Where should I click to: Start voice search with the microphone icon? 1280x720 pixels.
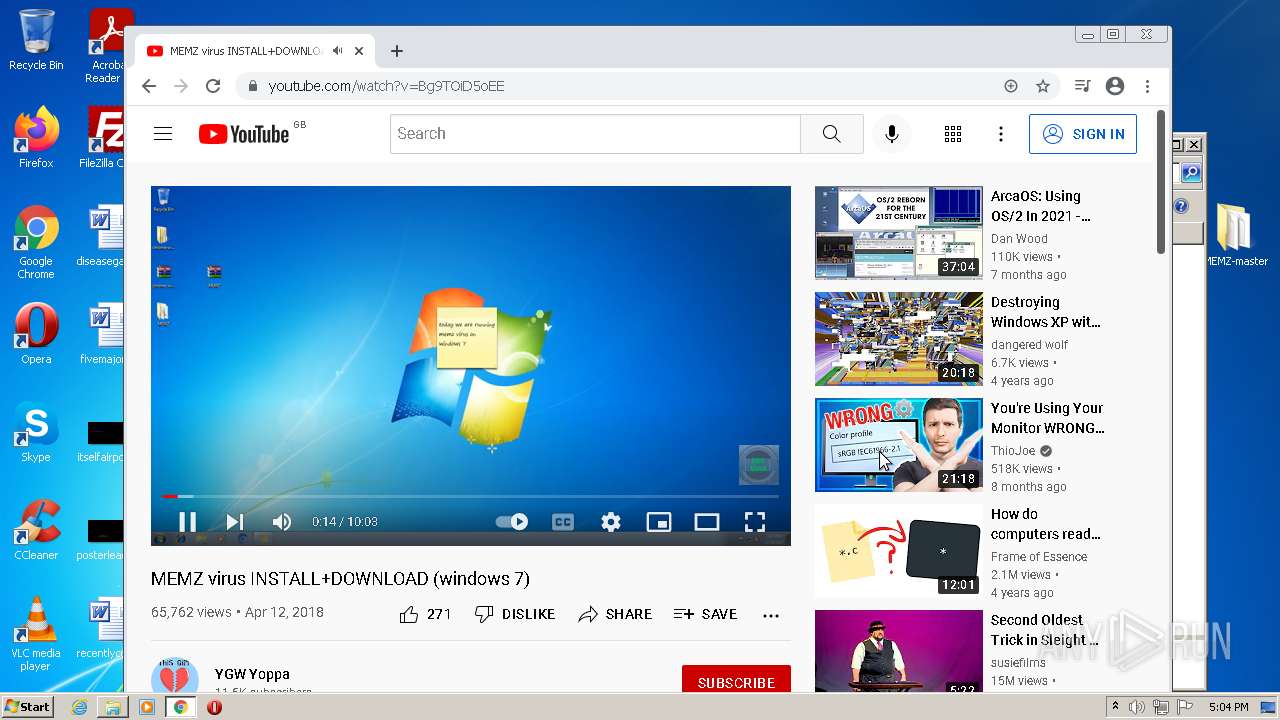click(x=891, y=134)
